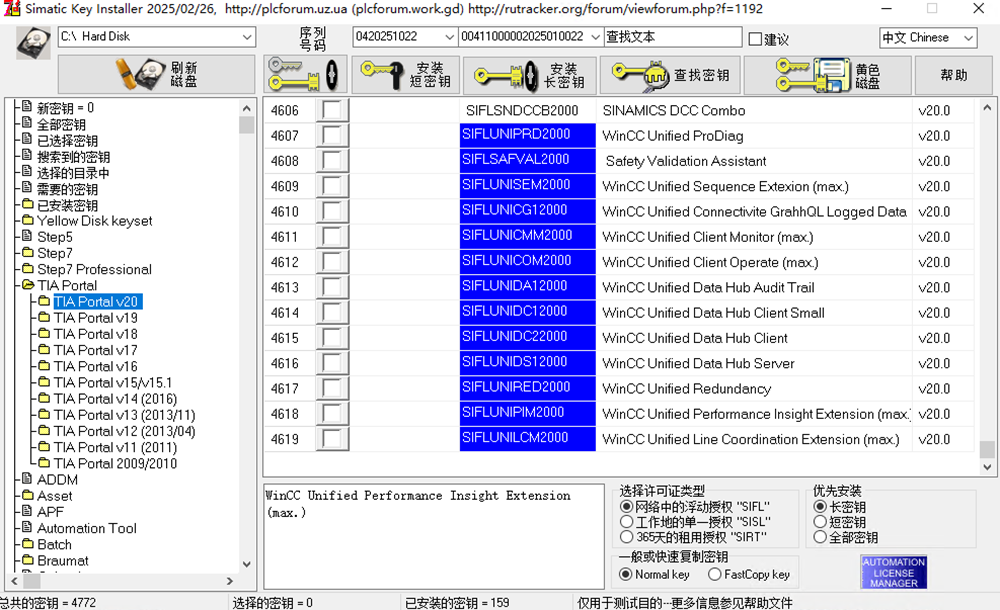The image size is (1000, 610).
Task: Click the Refresh Disk (刷新磁盘) button
Action: 156,75
